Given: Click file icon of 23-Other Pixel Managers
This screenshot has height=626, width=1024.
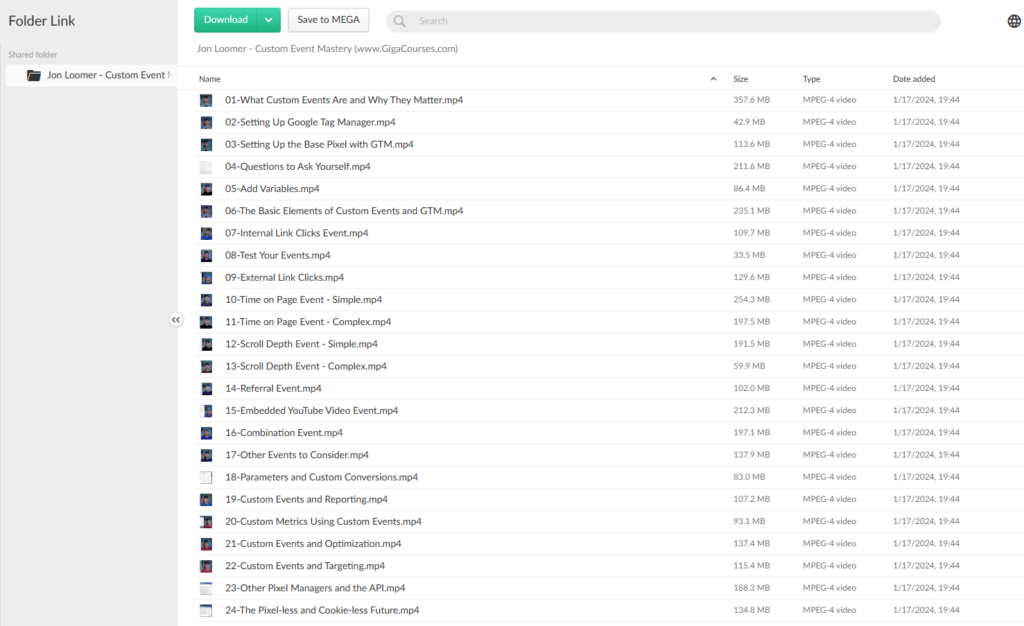Looking at the screenshot, I should click(206, 589).
